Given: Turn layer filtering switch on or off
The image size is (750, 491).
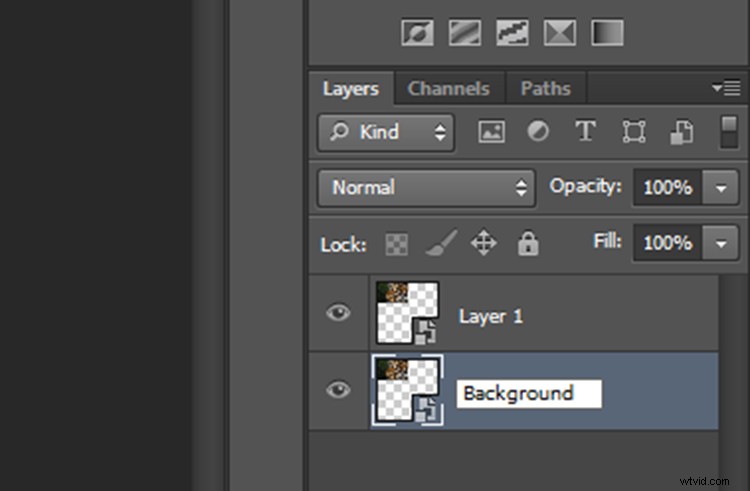Looking at the screenshot, I should point(728,132).
